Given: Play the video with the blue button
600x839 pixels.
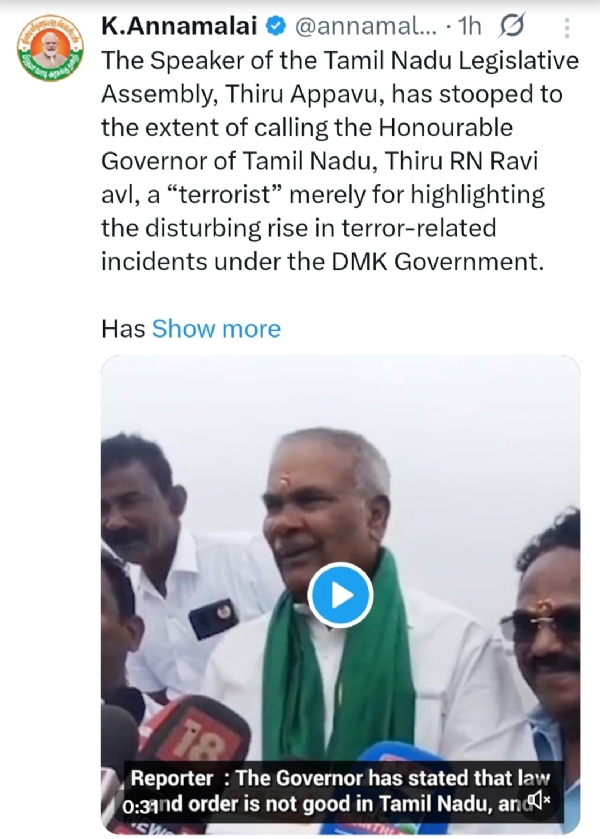Looking at the screenshot, I should coord(340,595).
